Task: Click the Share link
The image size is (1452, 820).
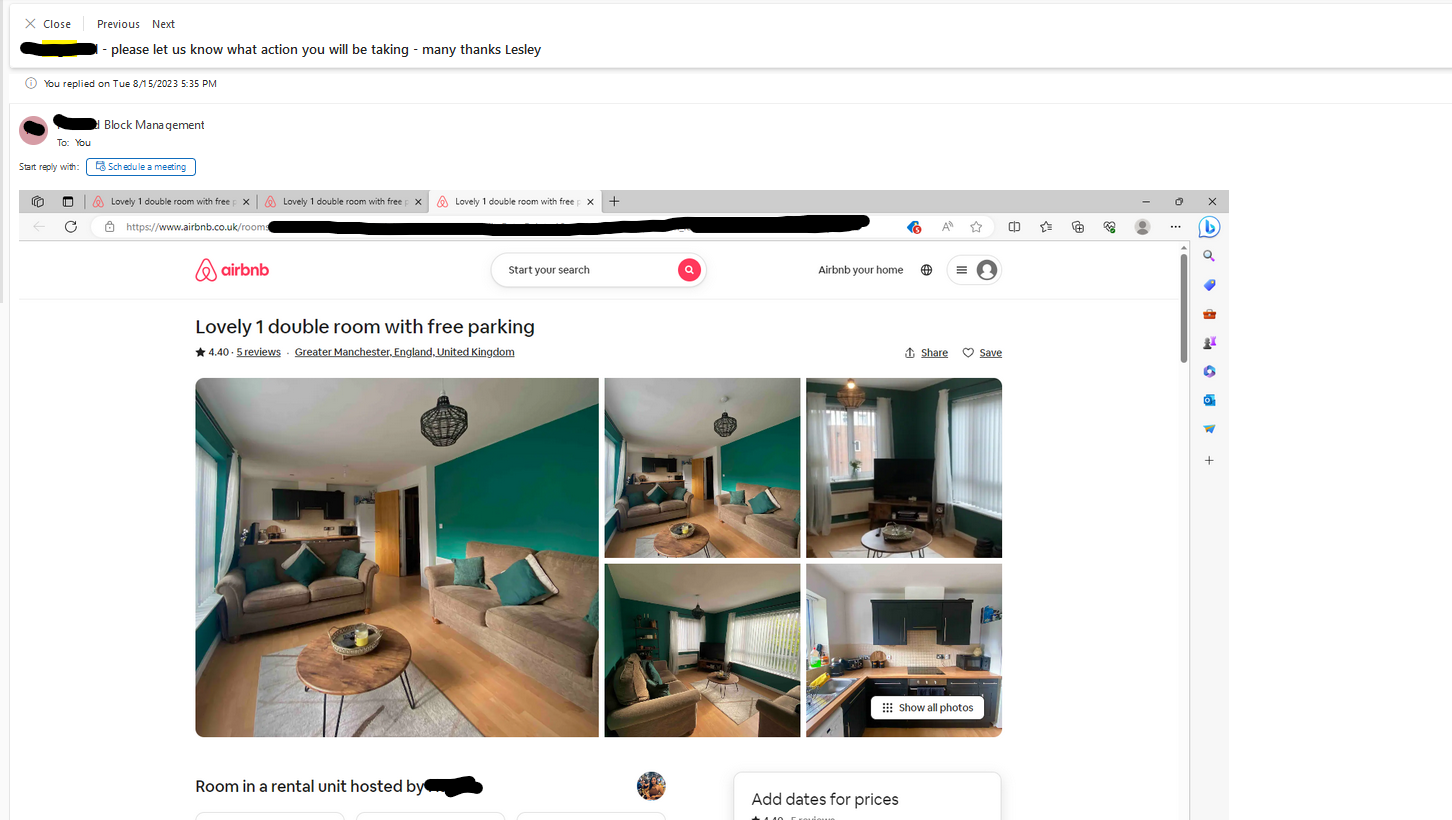Action: pyautogui.click(x=926, y=353)
